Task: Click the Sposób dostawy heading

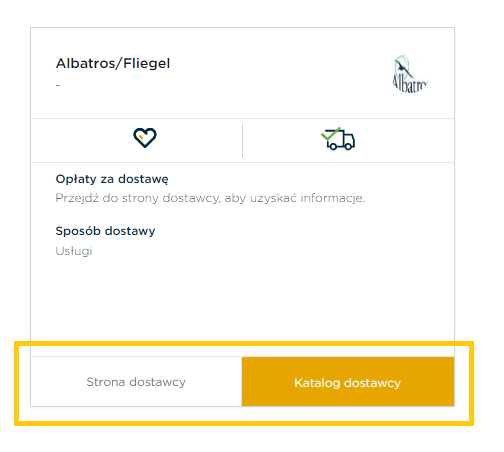Action: click(x=105, y=231)
